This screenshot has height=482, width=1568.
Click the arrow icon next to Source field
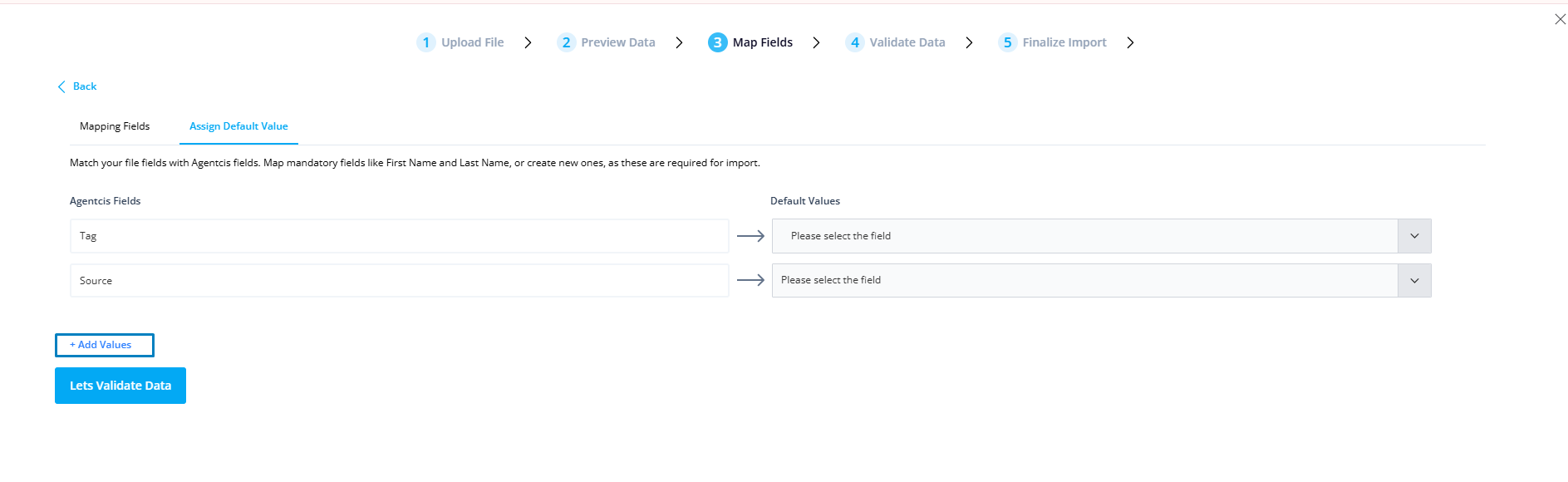(750, 281)
